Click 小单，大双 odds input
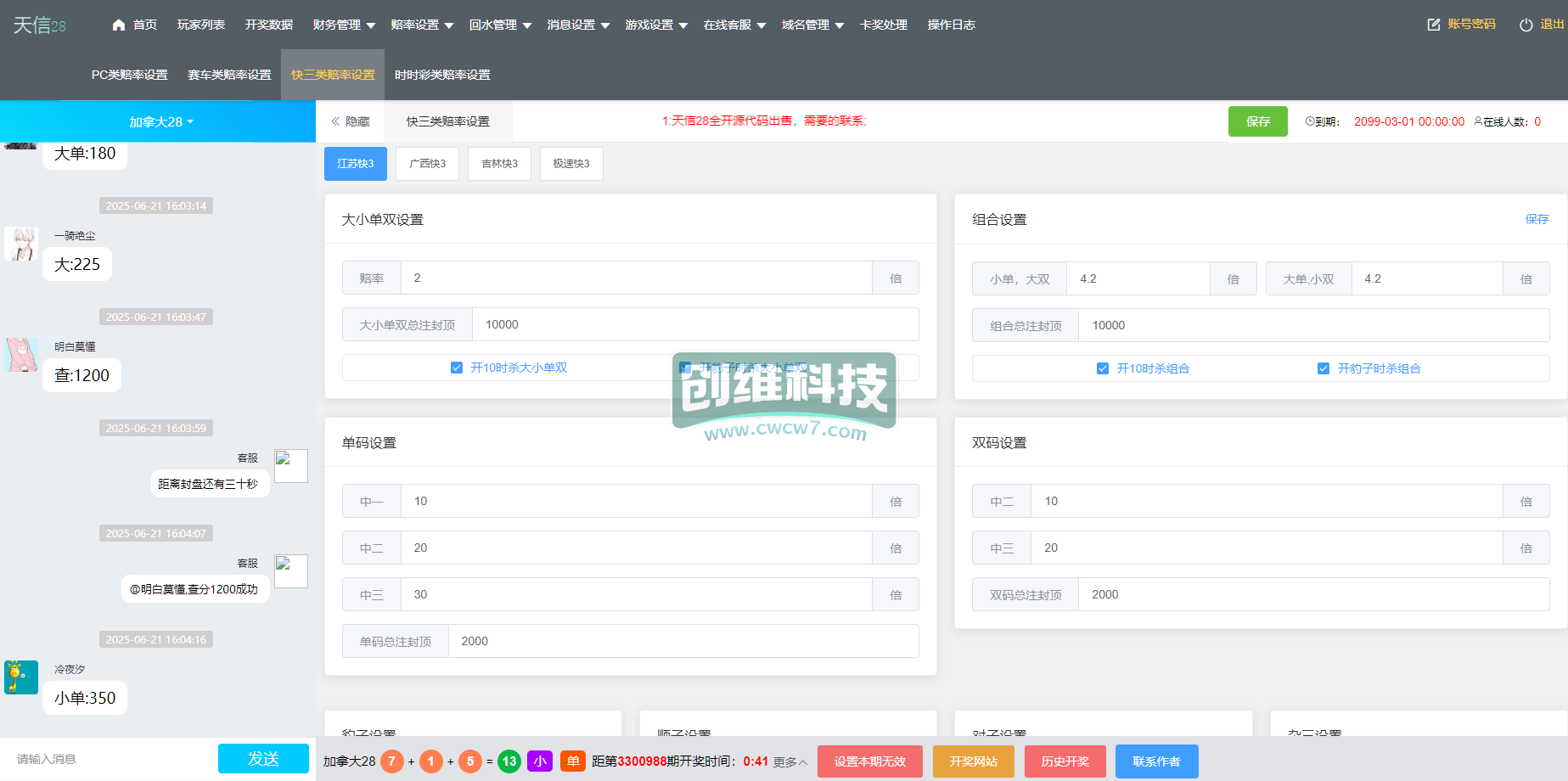 pos(1138,278)
